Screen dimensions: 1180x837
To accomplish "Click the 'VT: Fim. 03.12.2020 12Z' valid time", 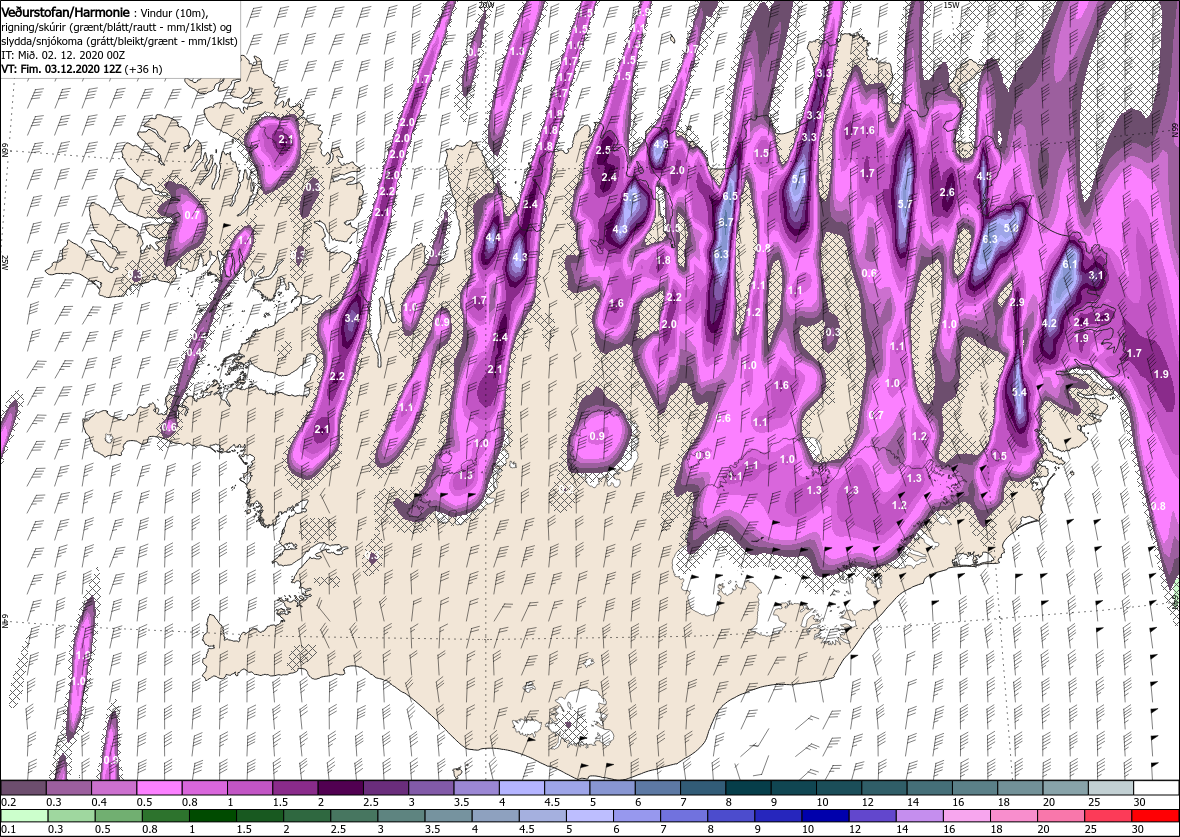I will click(61, 68).
